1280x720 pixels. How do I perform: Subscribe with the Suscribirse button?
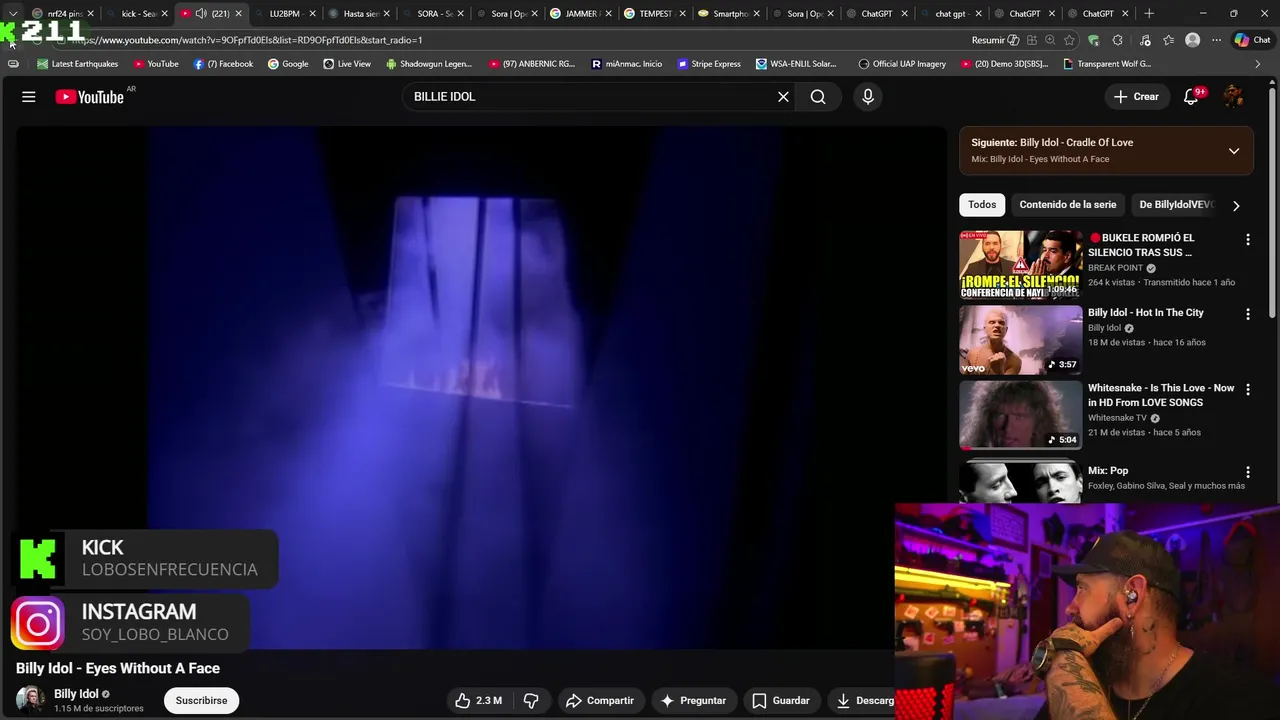tap(201, 701)
